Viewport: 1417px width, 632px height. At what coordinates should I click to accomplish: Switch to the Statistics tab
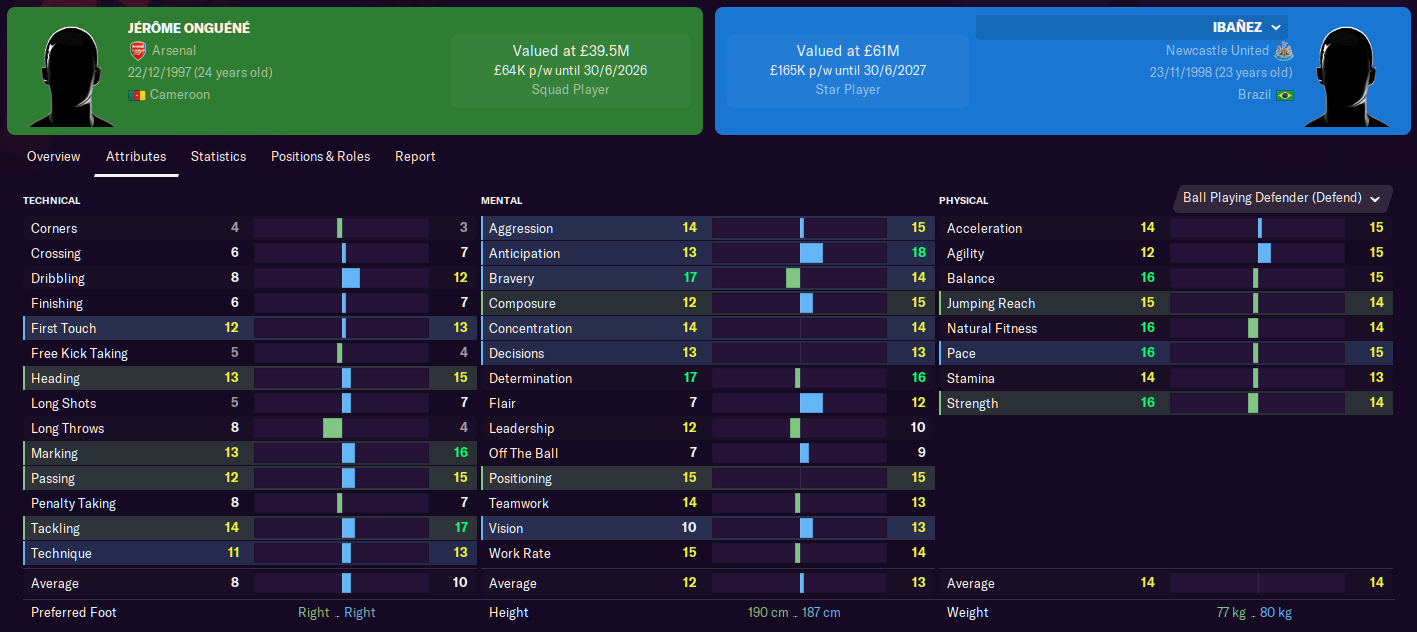tap(218, 156)
